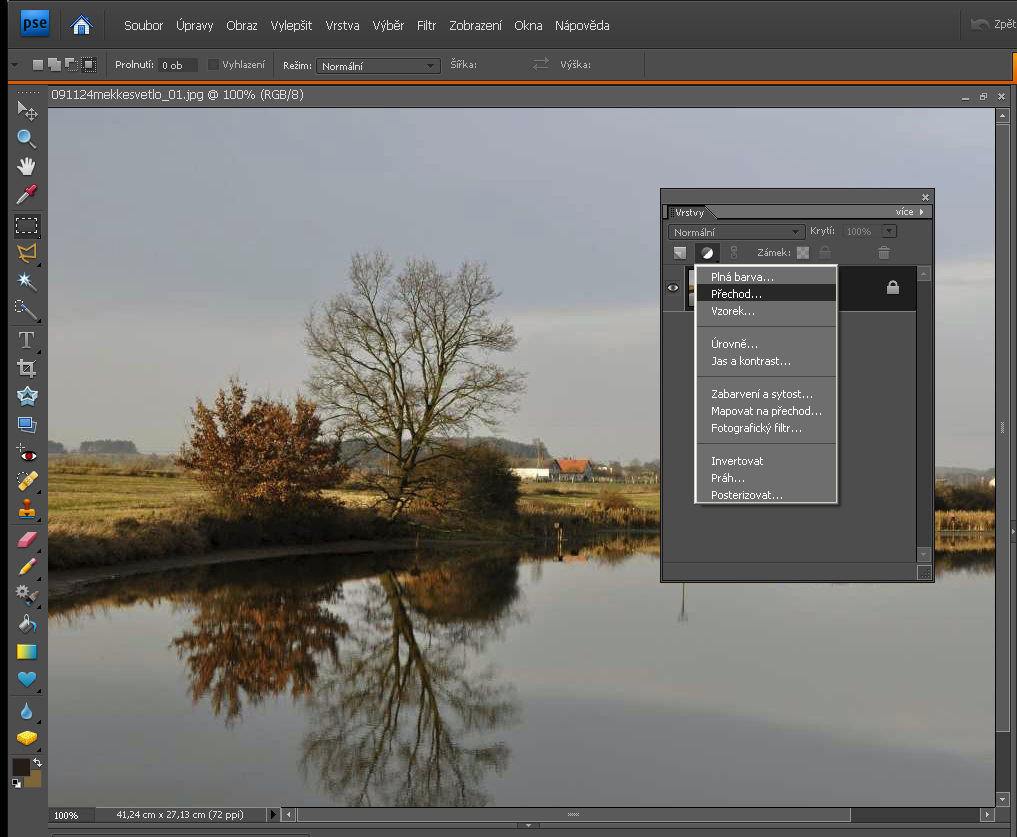
Task: Toggle lock transparent pixels checkerboard
Action: point(803,253)
